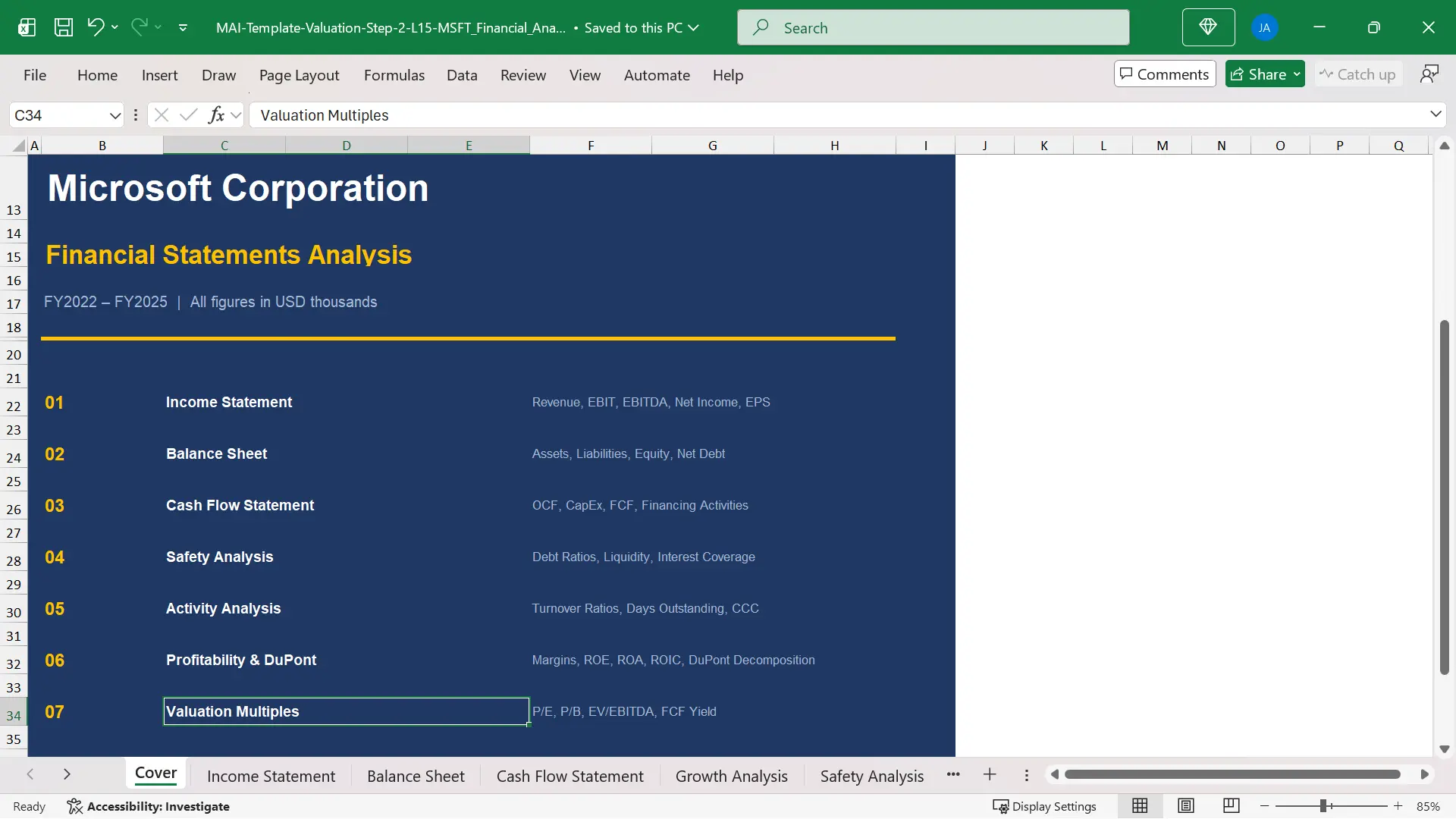Switch to the Growth Analysis sheet tab
The image size is (1456, 819).
(731, 777)
